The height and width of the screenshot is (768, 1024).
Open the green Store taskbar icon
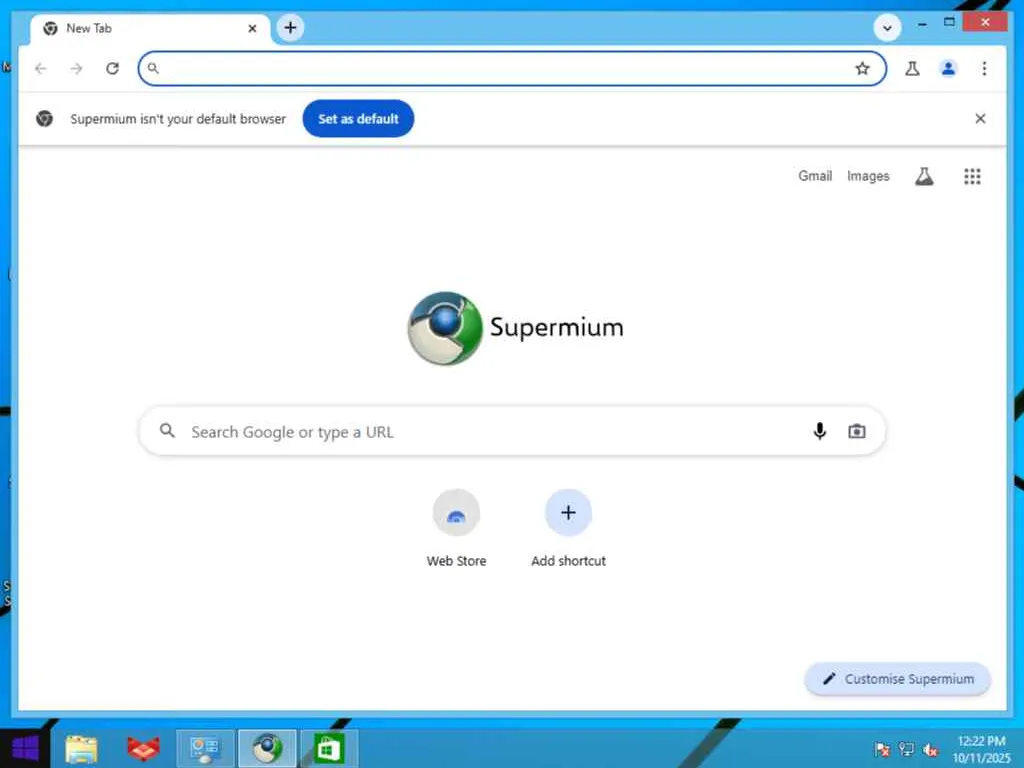coord(328,749)
